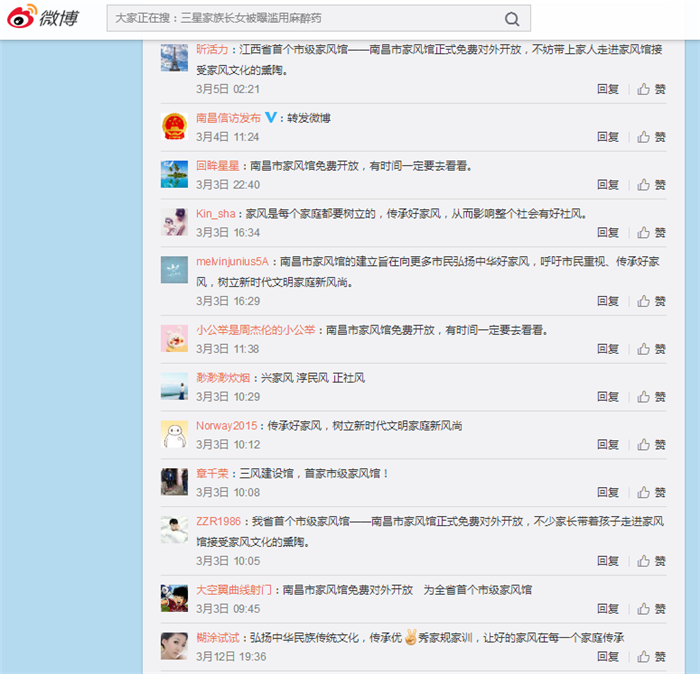Click the search magnifier icon

pyautogui.click(x=511, y=19)
